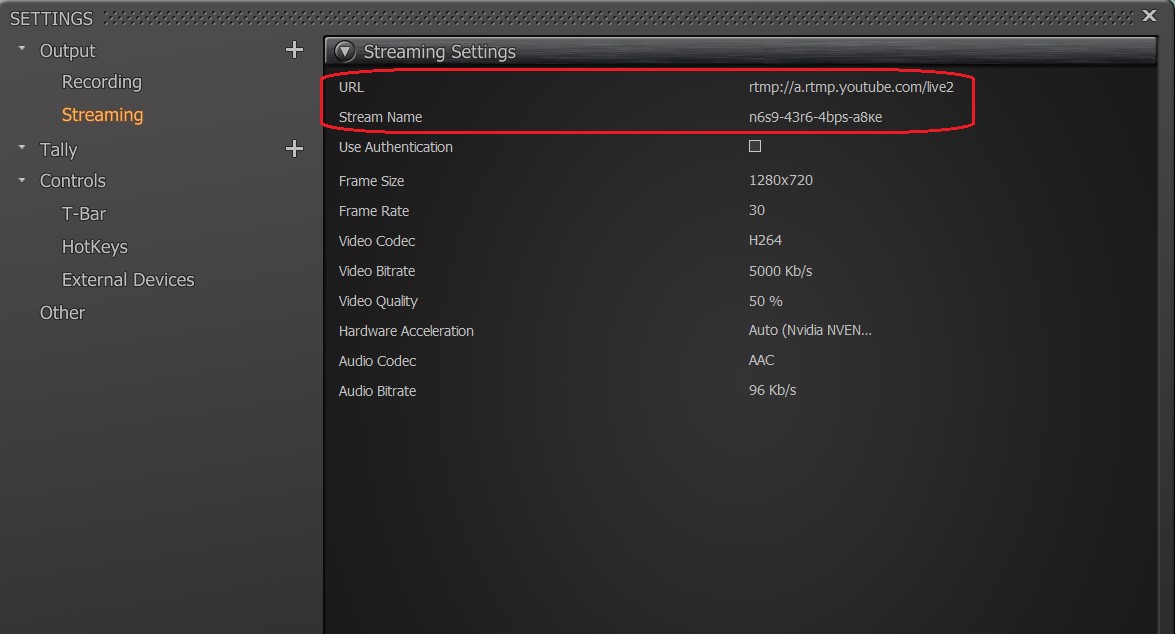Edit the rtmp URL value field
Image resolution: width=1175 pixels, height=634 pixels.
pos(851,87)
